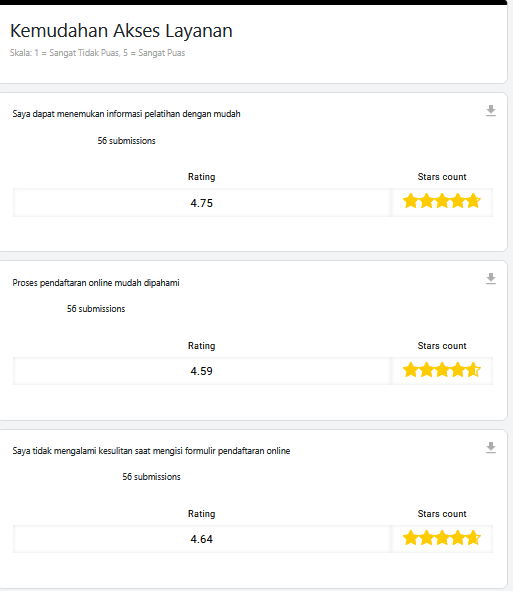Download the 'Proses pendaftaran online' question report
Viewport: 513px width, 591px height.
click(490, 279)
